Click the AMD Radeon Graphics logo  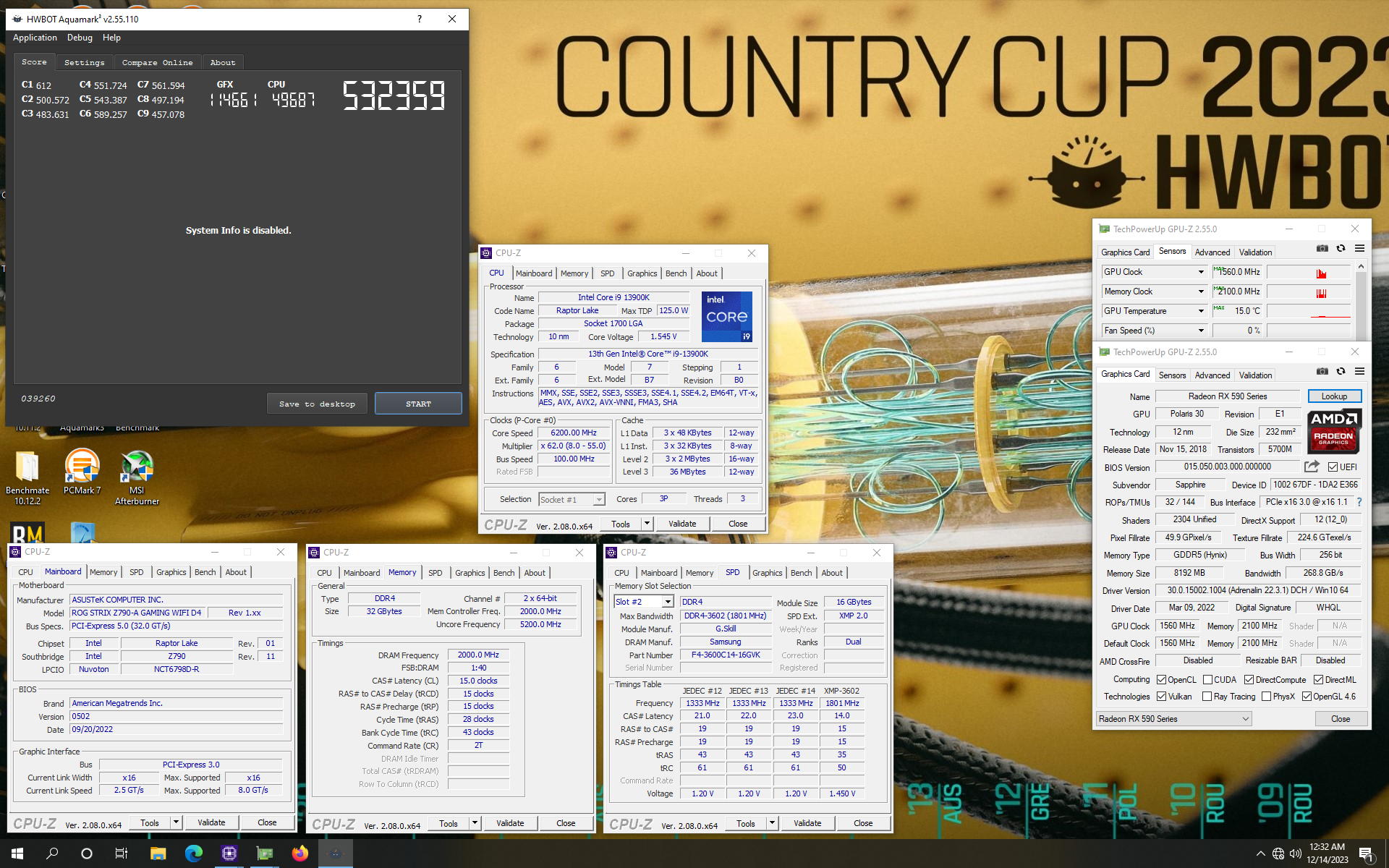(x=1335, y=430)
